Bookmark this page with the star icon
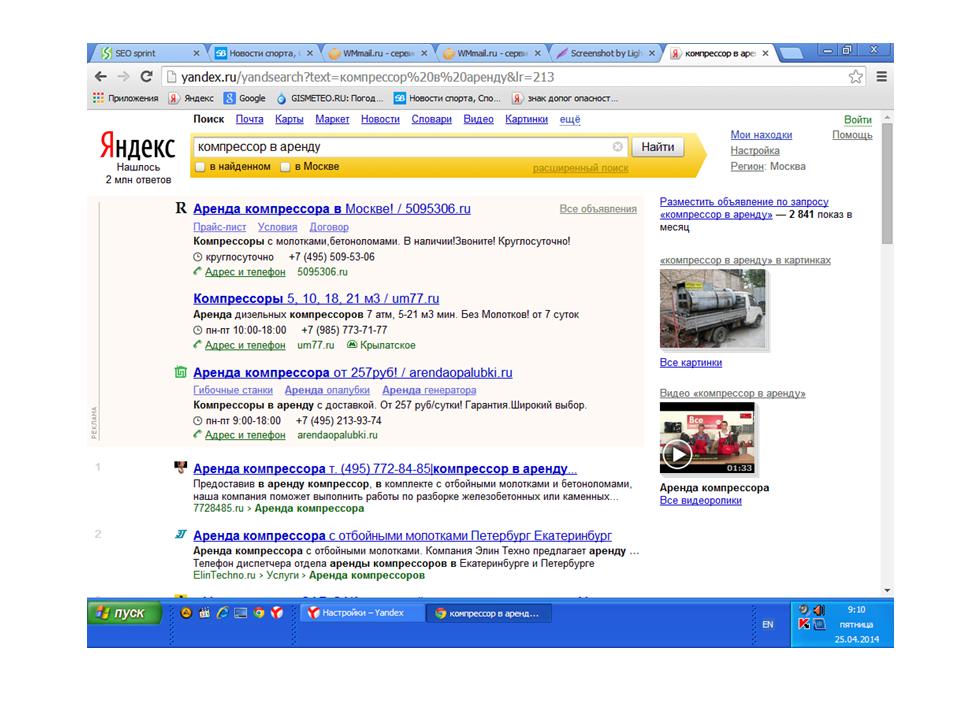960x720 pixels. click(x=855, y=77)
